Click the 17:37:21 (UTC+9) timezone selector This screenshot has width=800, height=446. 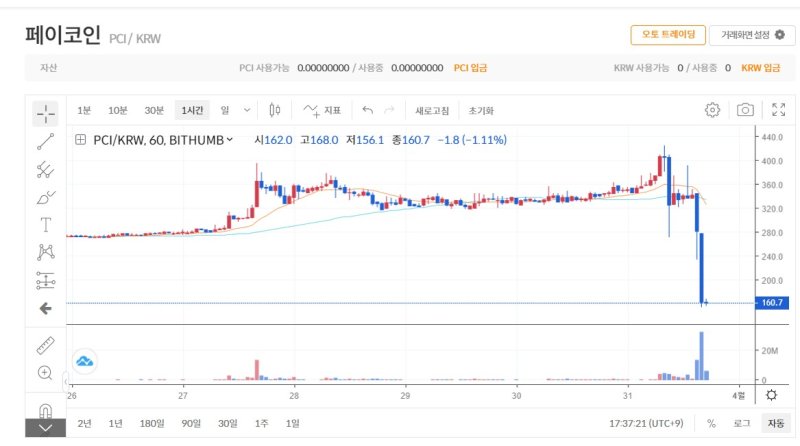pos(646,424)
